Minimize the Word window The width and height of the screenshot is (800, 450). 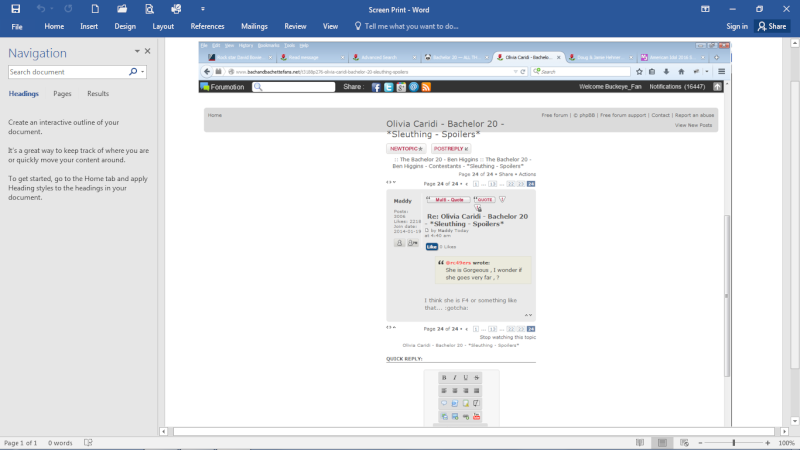coord(733,9)
